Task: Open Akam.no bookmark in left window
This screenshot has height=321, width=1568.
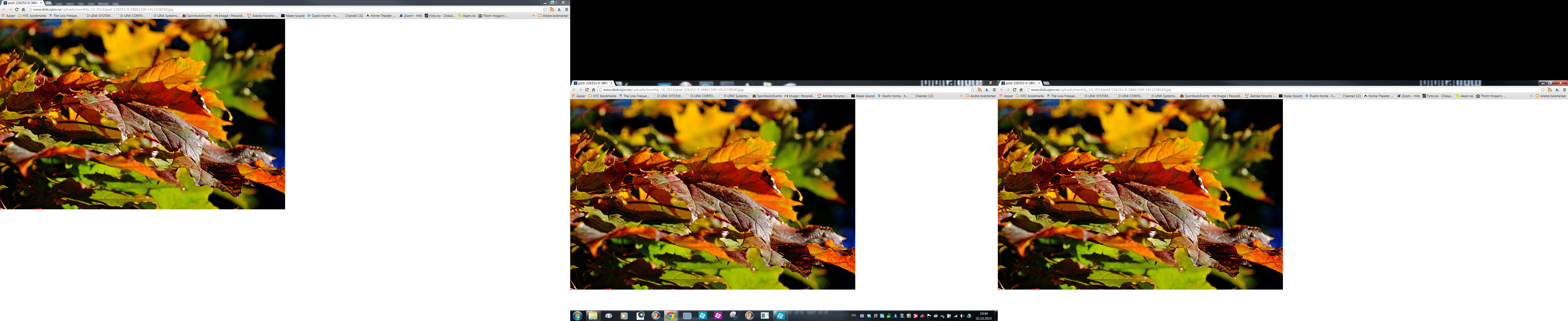Action: coord(467,16)
